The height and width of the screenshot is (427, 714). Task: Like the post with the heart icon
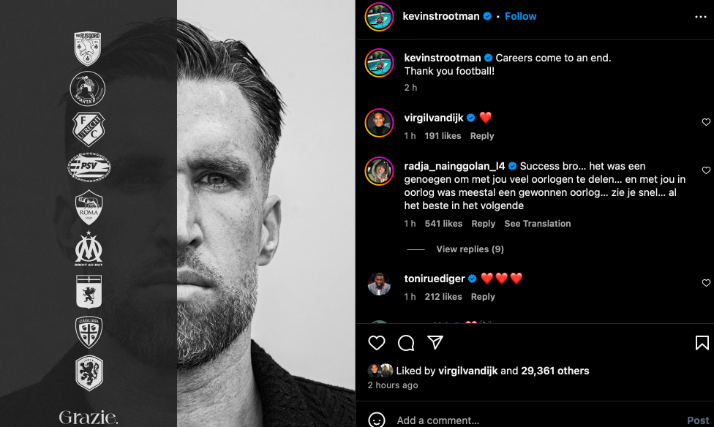click(x=377, y=343)
